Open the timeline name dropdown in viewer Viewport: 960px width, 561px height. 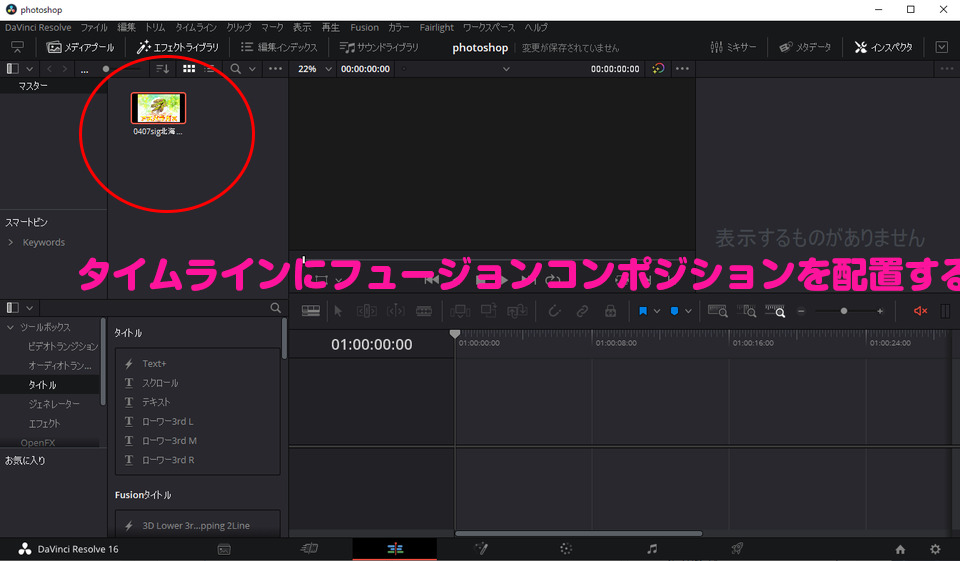[x=506, y=69]
